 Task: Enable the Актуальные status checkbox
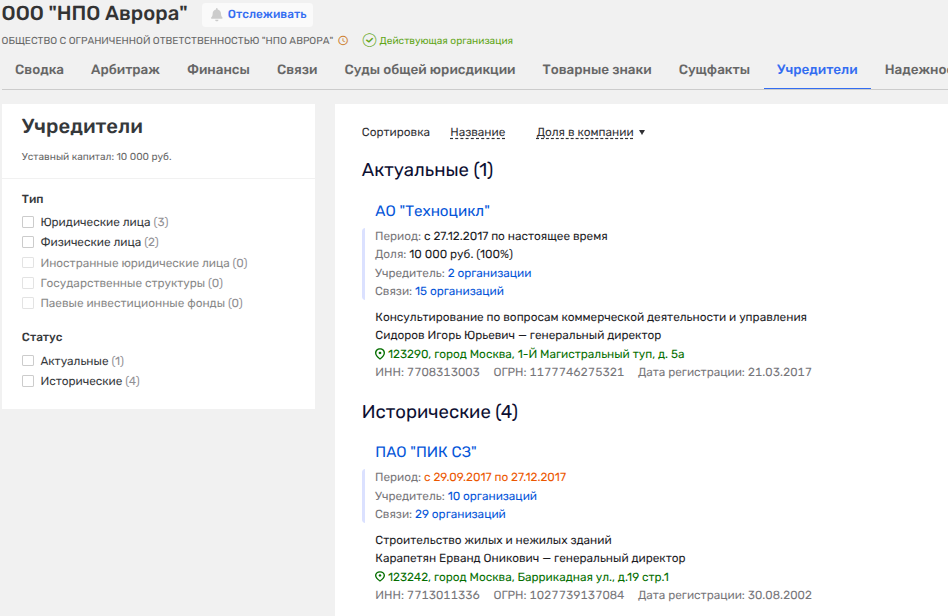pyautogui.click(x=28, y=361)
